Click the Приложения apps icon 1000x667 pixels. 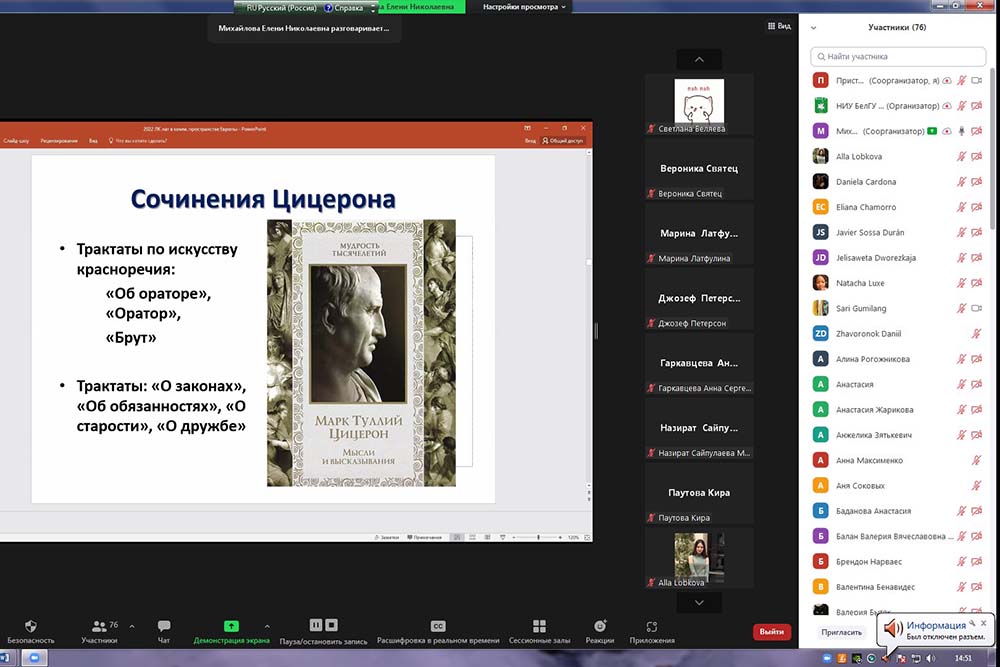[652, 626]
